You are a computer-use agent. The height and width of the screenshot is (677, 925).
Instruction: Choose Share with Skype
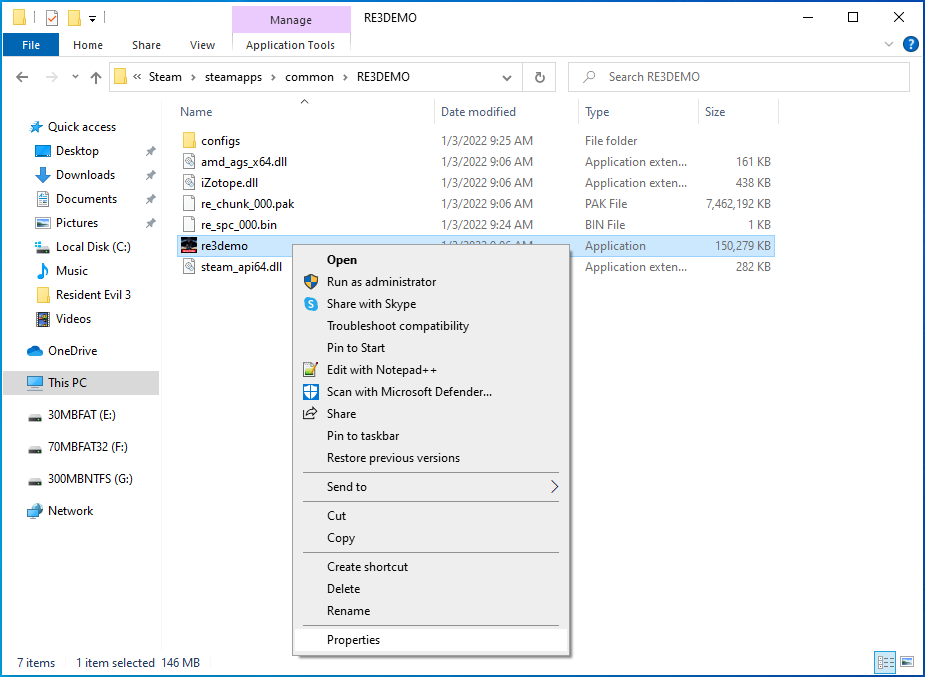(371, 304)
